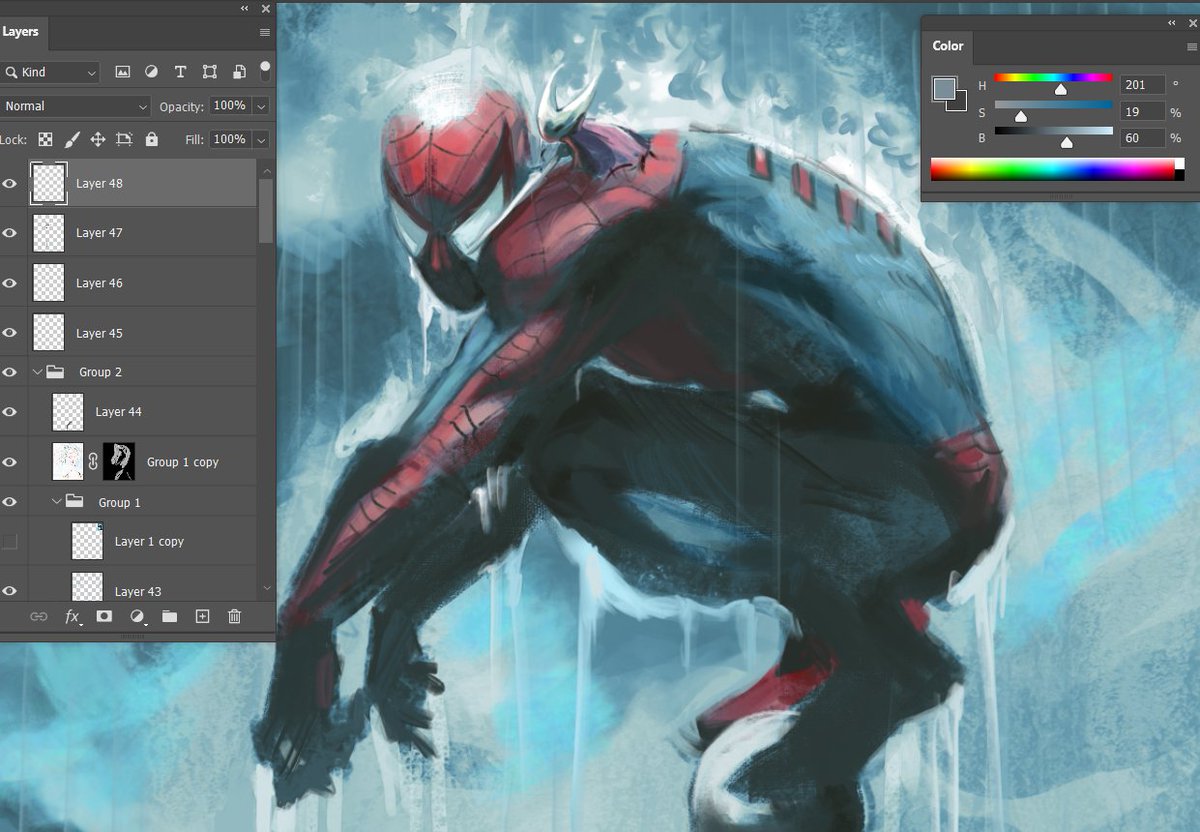Click the Saturation value field 19
This screenshot has width=1200, height=832.
tap(1143, 111)
